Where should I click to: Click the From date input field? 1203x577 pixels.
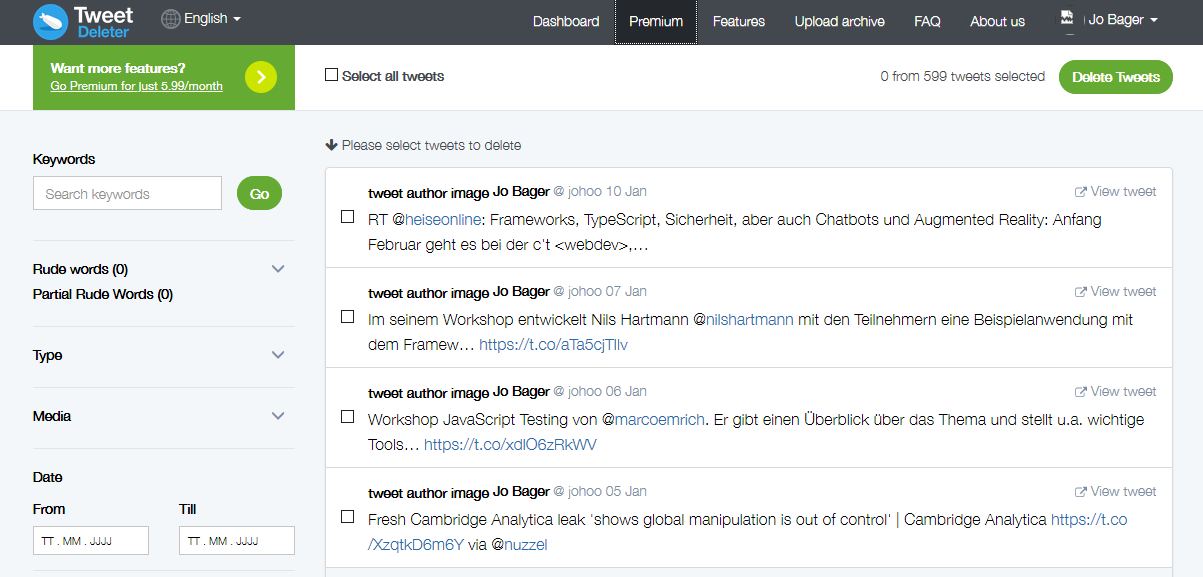91,541
